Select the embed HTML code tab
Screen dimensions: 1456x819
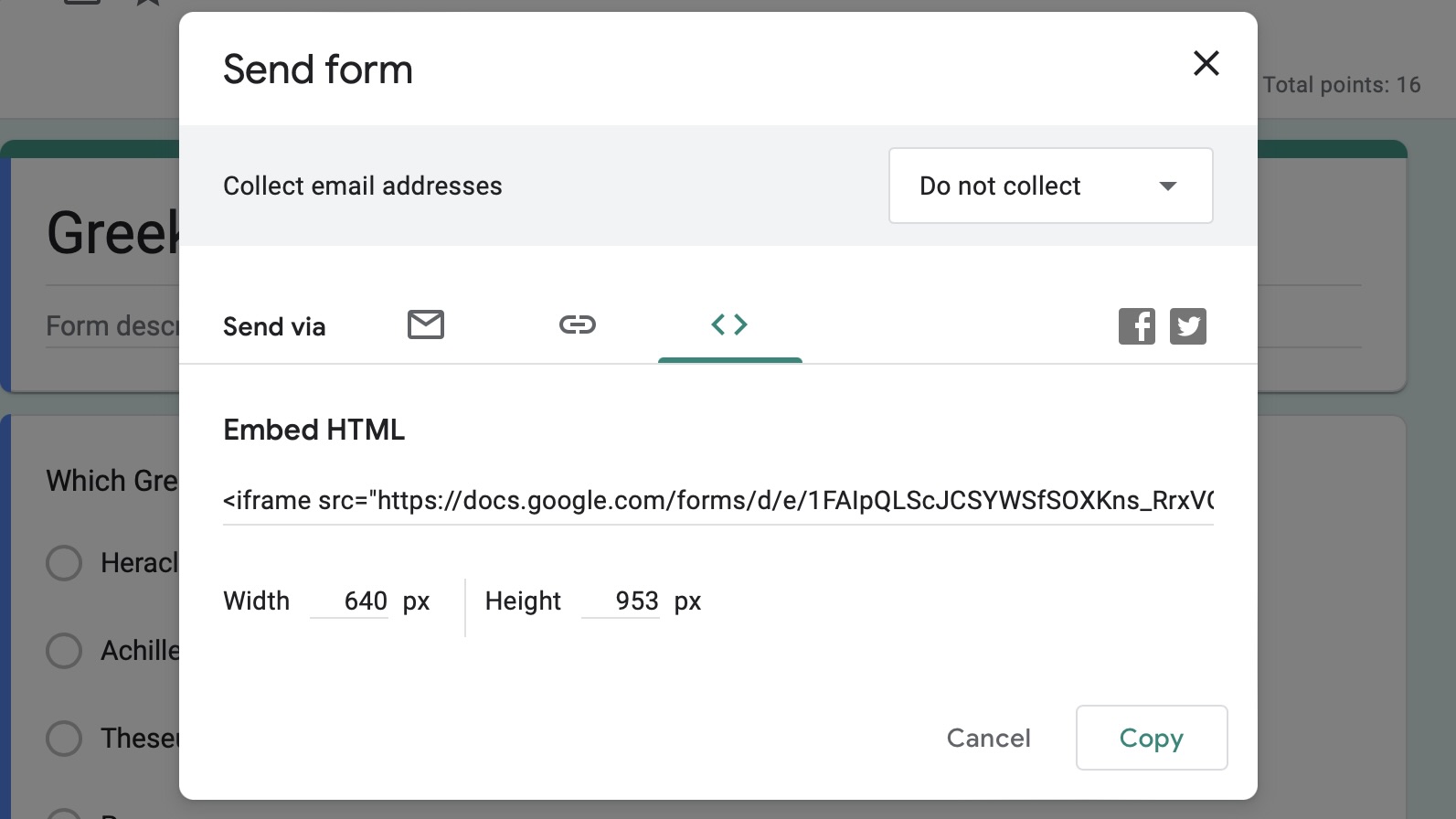click(729, 325)
